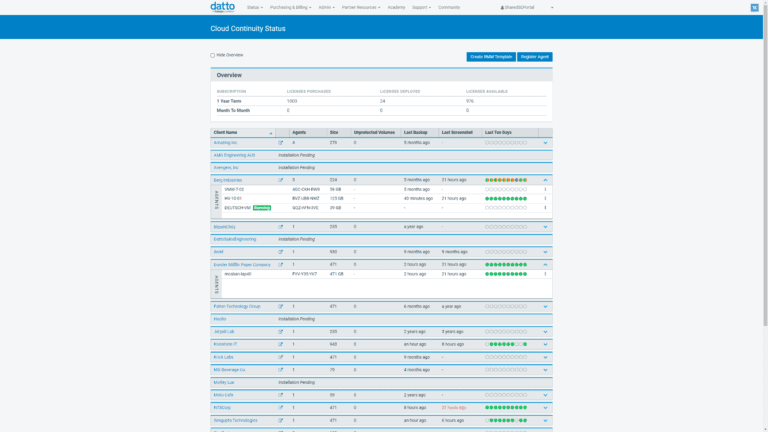Screen dimensions: 768x432
Task: Open options menu for VMW-7-02 agent
Action: (x=545, y=190)
